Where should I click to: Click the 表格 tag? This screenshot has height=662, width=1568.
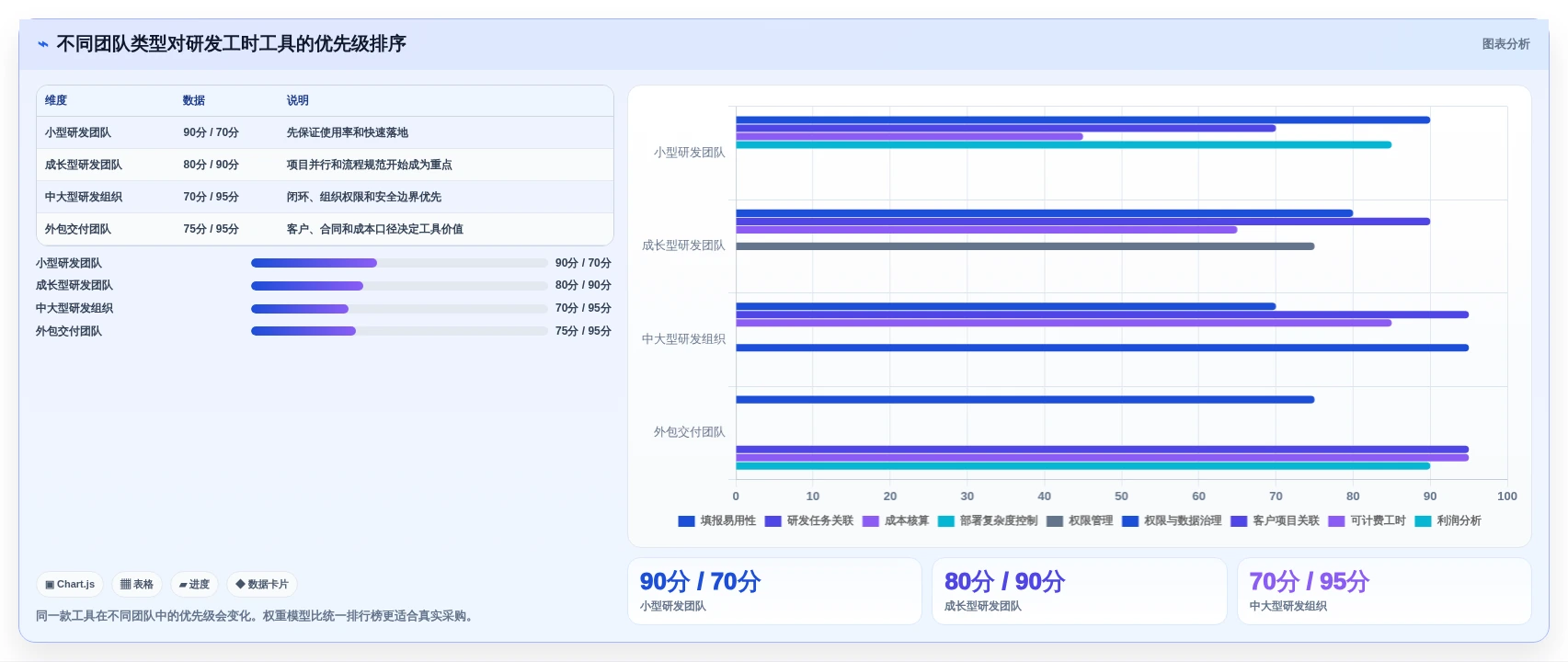click(x=137, y=584)
